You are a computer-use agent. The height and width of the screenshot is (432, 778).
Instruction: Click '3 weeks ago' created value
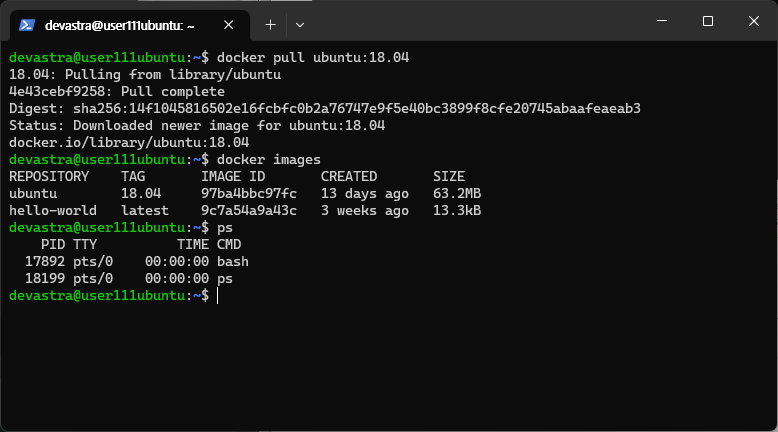click(x=365, y=210)
